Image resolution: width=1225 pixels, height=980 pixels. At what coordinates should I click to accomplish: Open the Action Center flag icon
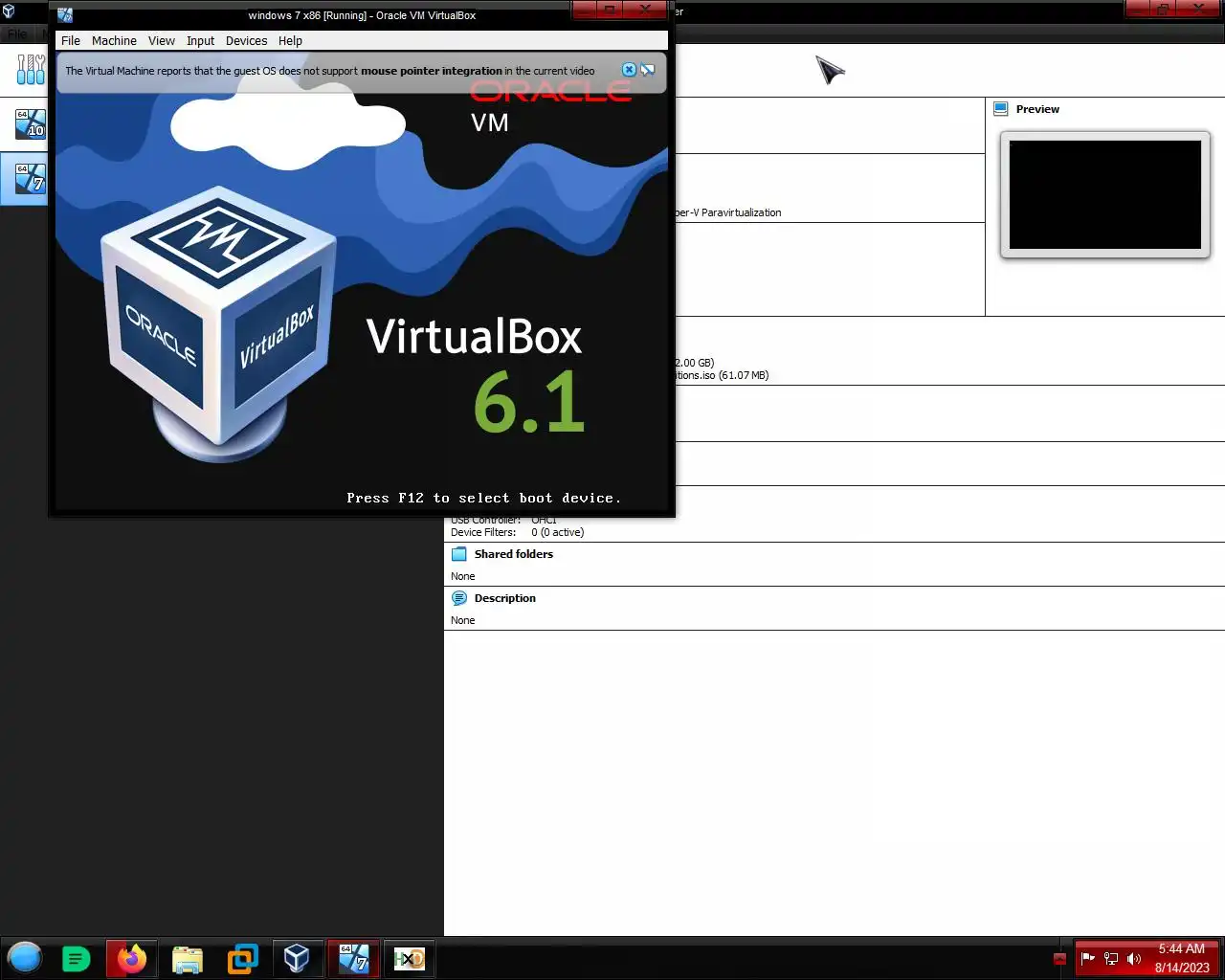point(1087,958)
